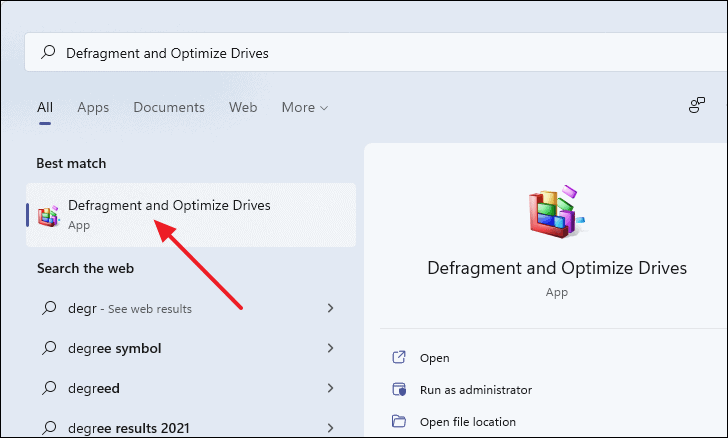Viewport: 728px width, 438px height.
Task: Expand the degree symbol suggestion arrow
Action: (x=330, y=348)
